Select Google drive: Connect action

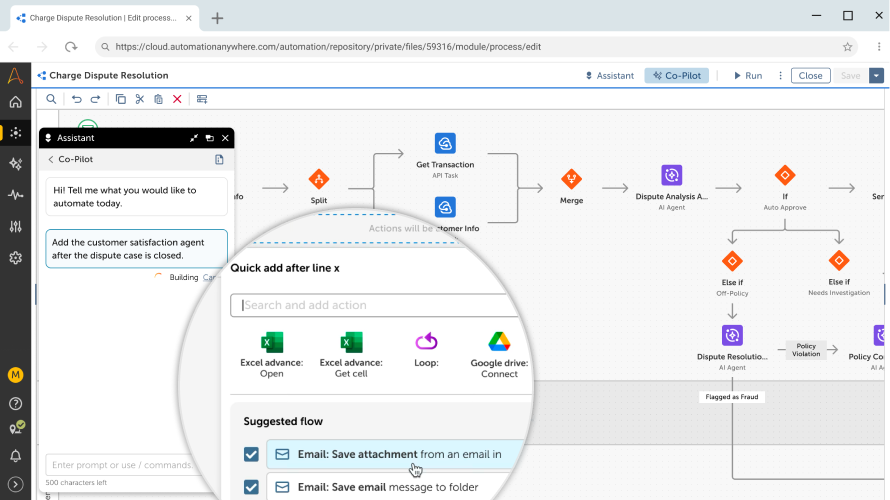[499, 355]
